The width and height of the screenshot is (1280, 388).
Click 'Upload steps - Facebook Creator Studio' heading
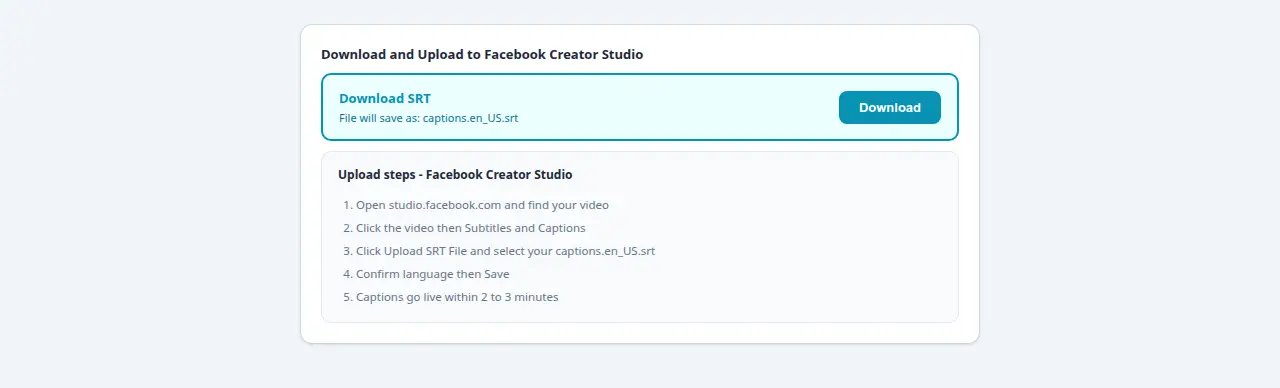455,174
